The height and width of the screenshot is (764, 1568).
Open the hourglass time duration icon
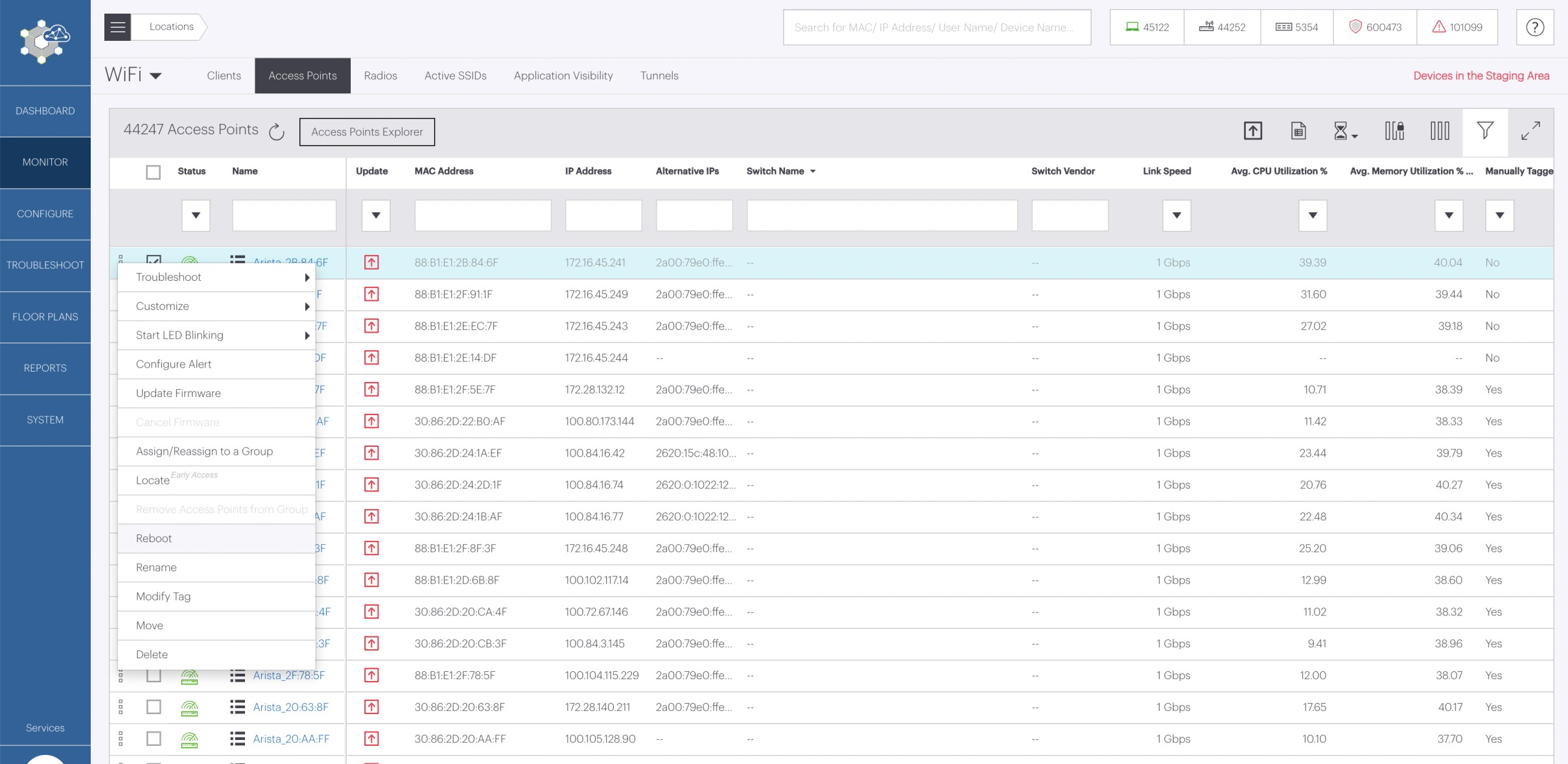1342,131
